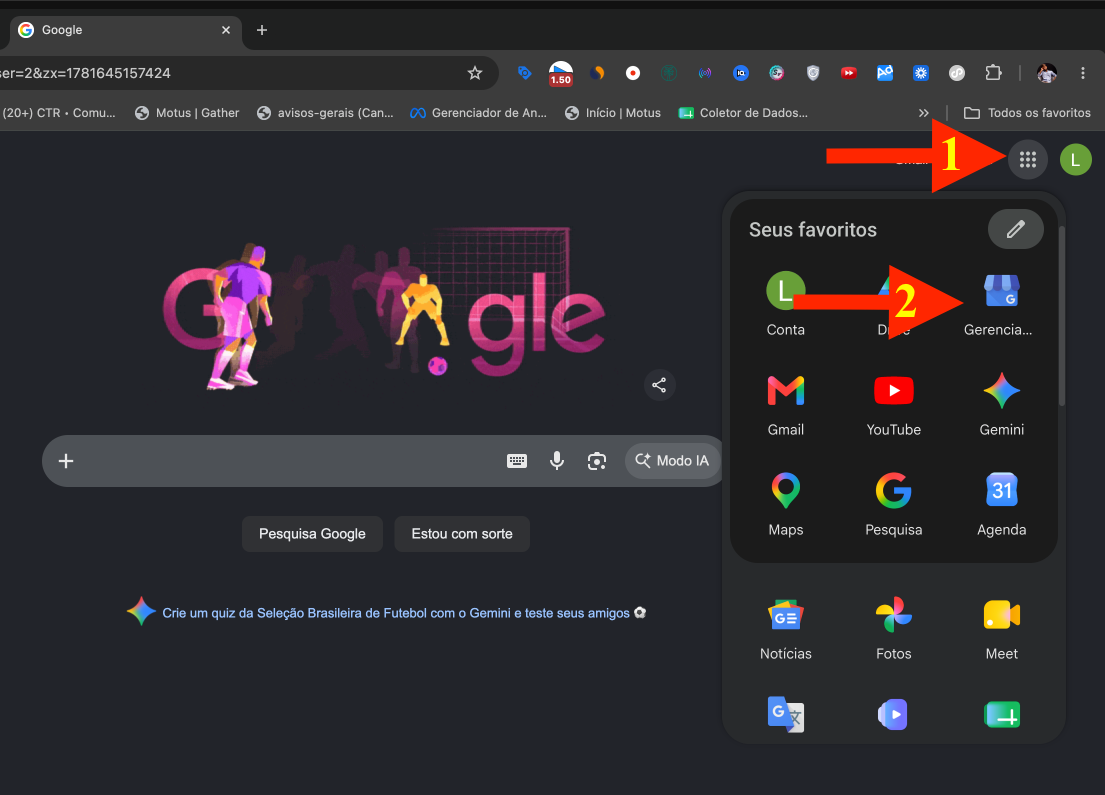Open the Gerenciador de An... bookmark

pyautogui.click(x=479, y=113)
